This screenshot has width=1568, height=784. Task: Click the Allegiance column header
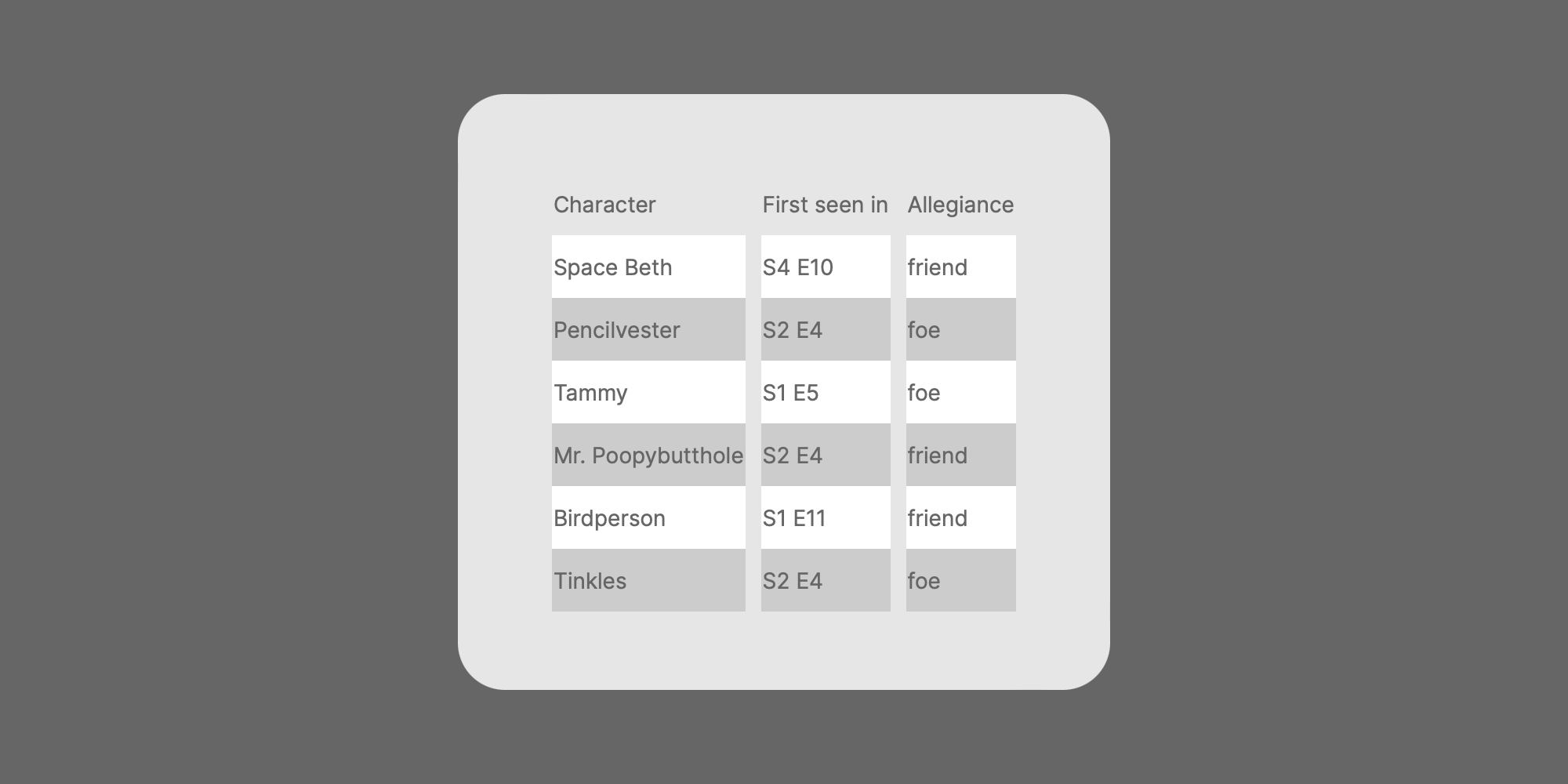961,204
